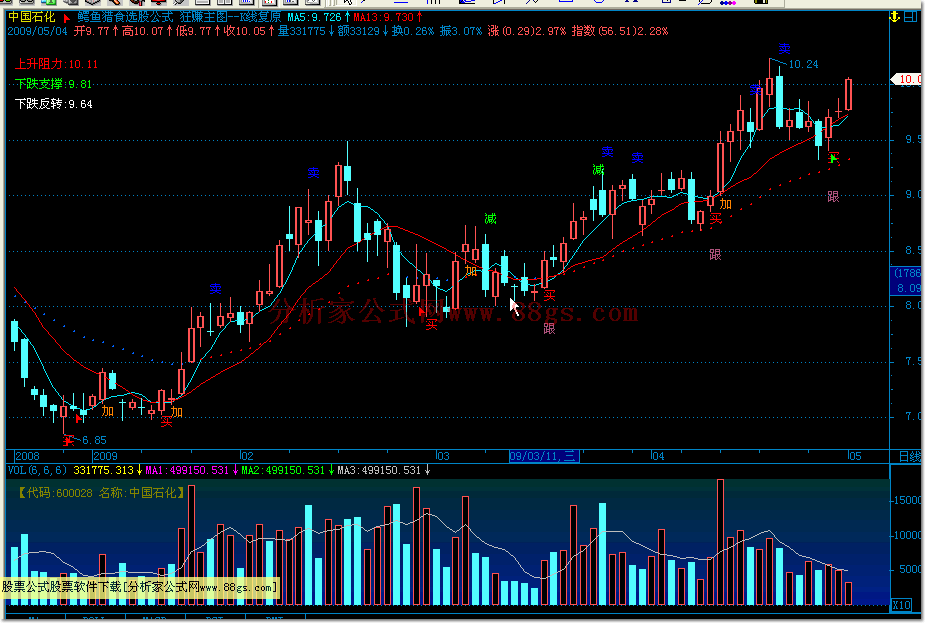The height and width of the screenshot is (625, 928).
Task: Click the 【代码:600028 名称:中国石化】 caption
Action: (101, 492)
